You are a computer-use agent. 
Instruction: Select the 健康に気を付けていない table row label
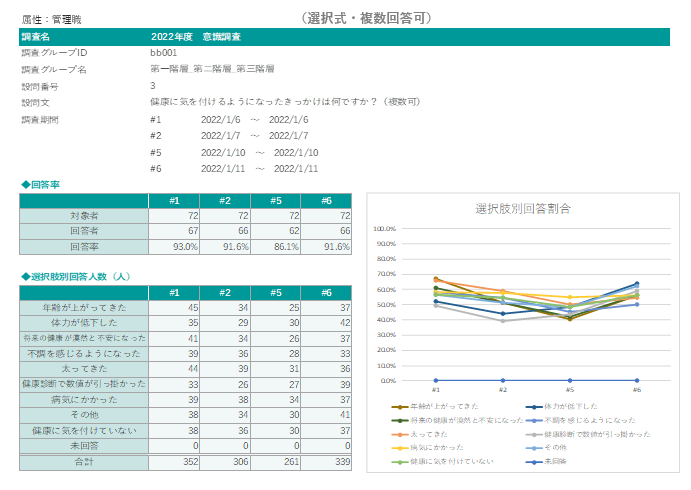click(x=84, y=431)
